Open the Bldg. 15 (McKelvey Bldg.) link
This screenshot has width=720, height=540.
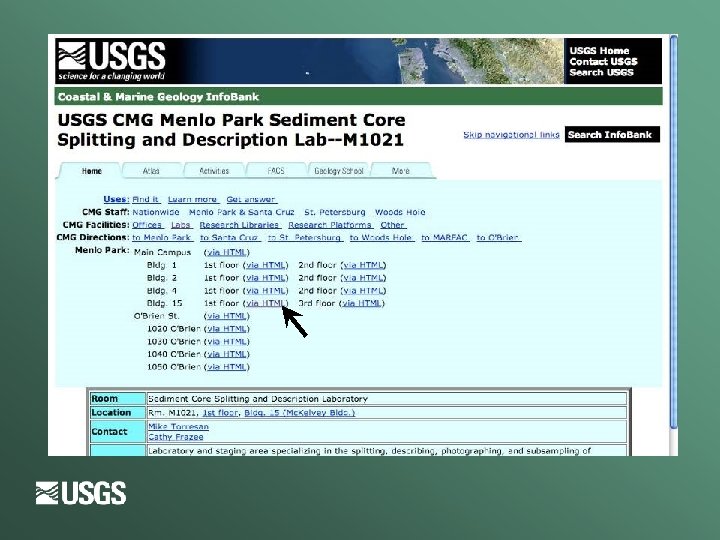(x=299, y=413)
